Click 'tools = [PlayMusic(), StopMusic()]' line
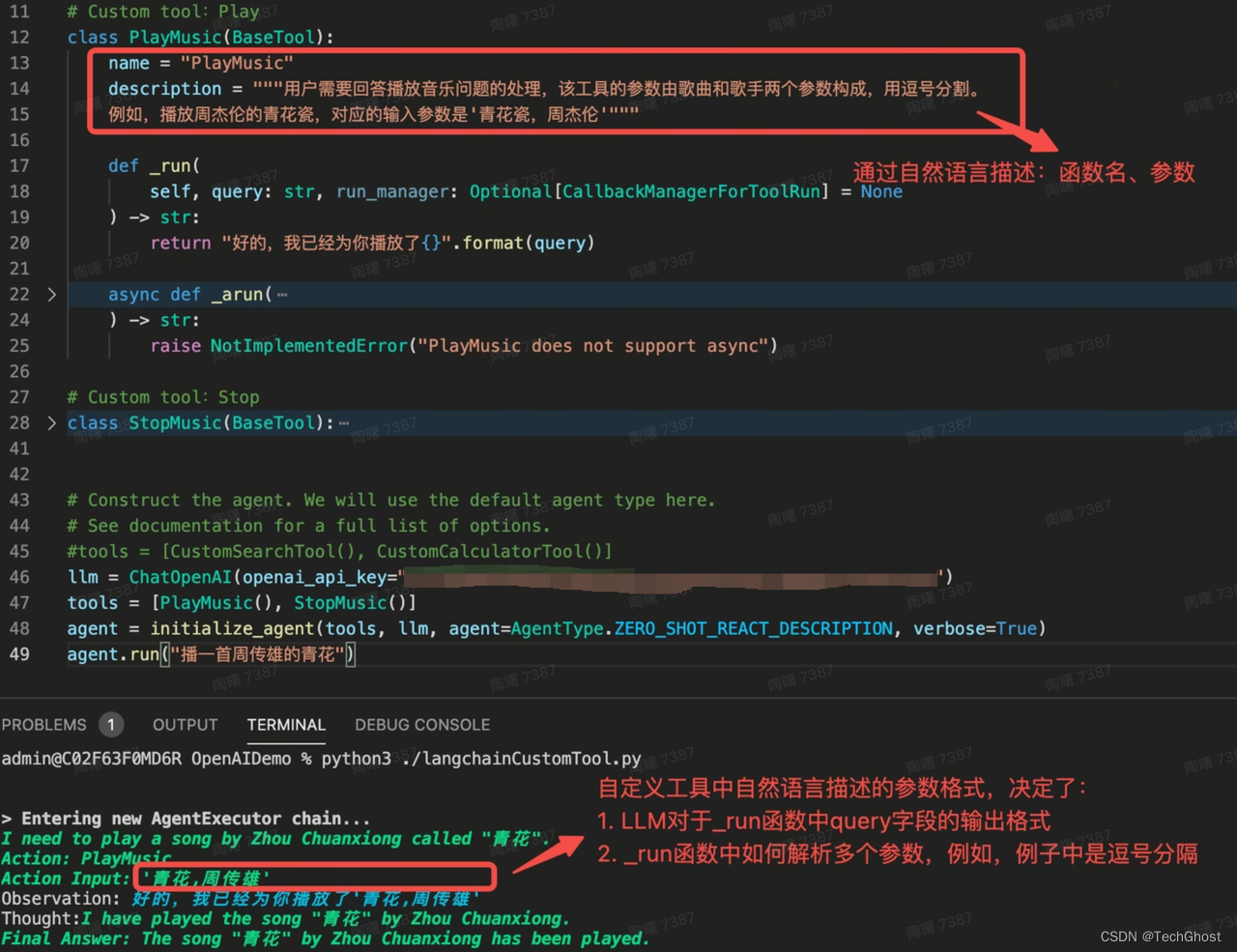This screenshot has width=1237, height=952. [242, 603]
